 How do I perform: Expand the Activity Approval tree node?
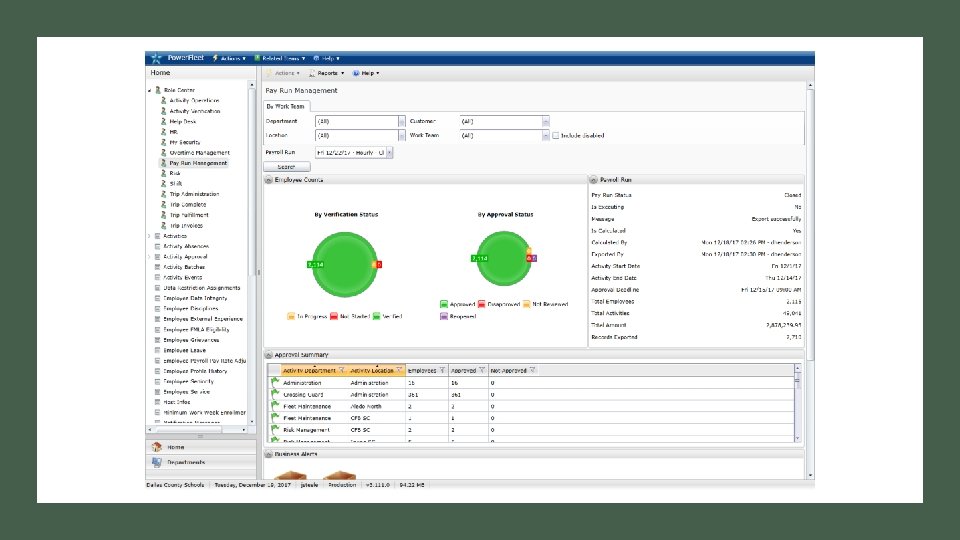coord(149,257)
